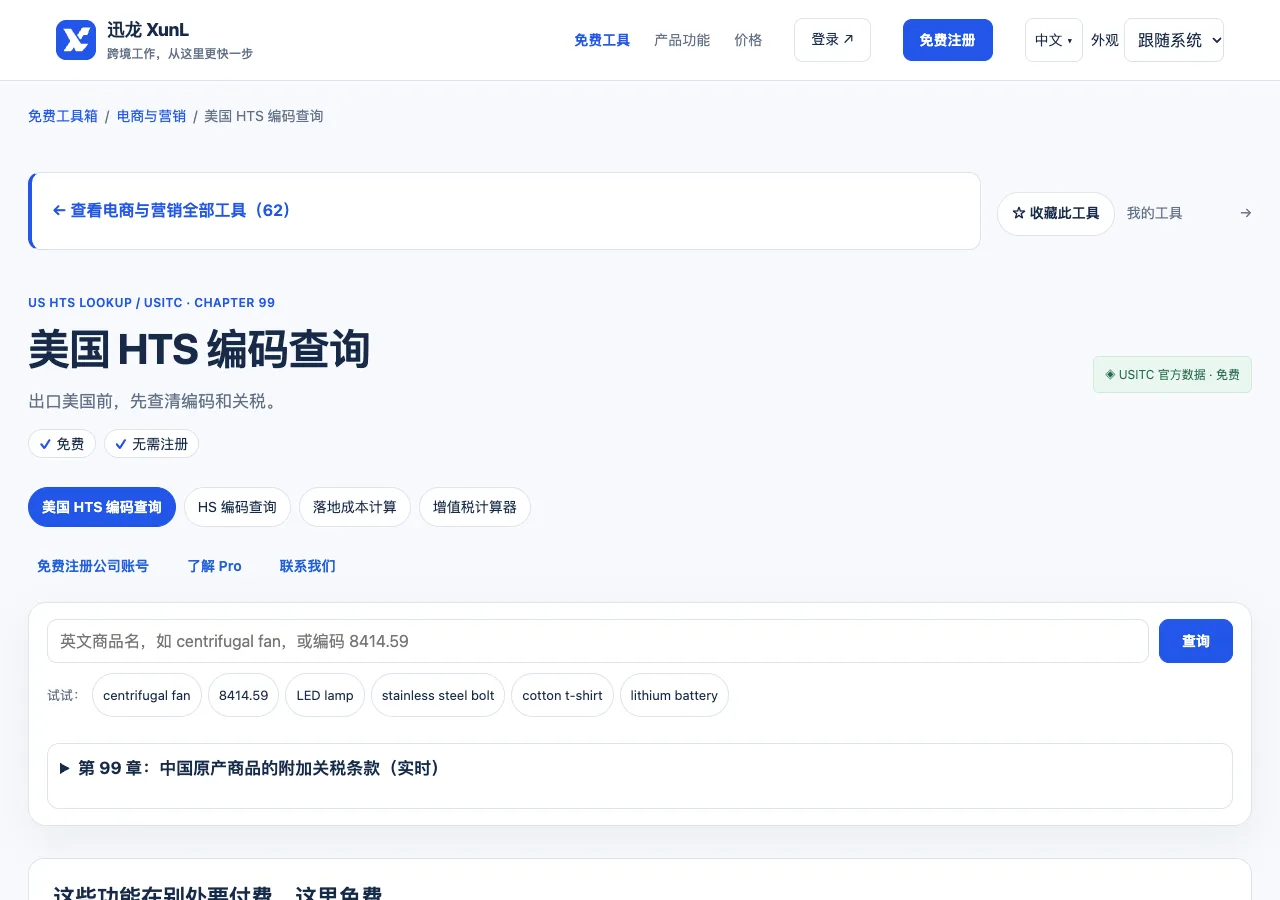Switch to 增值税计算器 tab

coord(475,507)
